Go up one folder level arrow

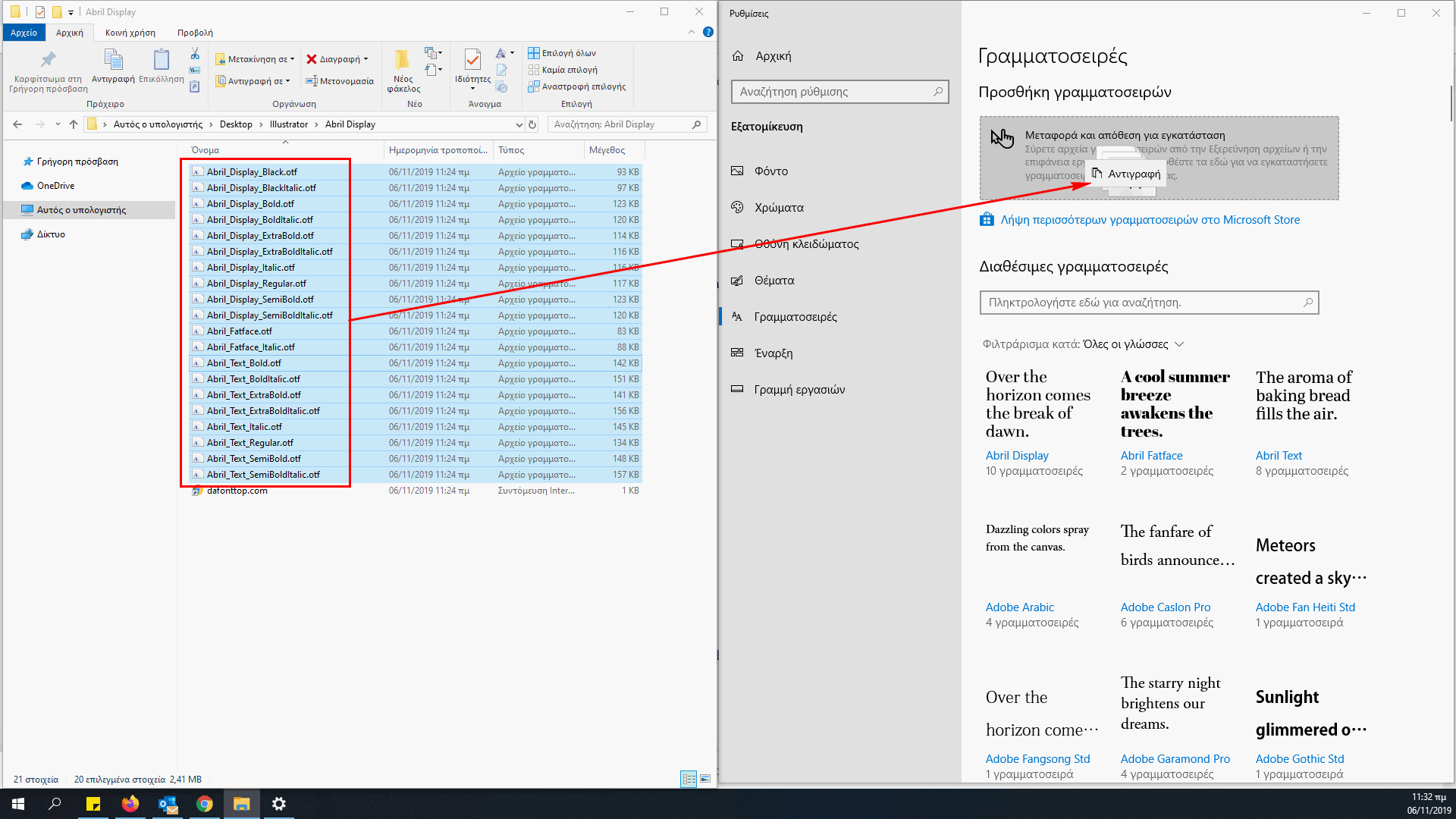tap(73, 124)
